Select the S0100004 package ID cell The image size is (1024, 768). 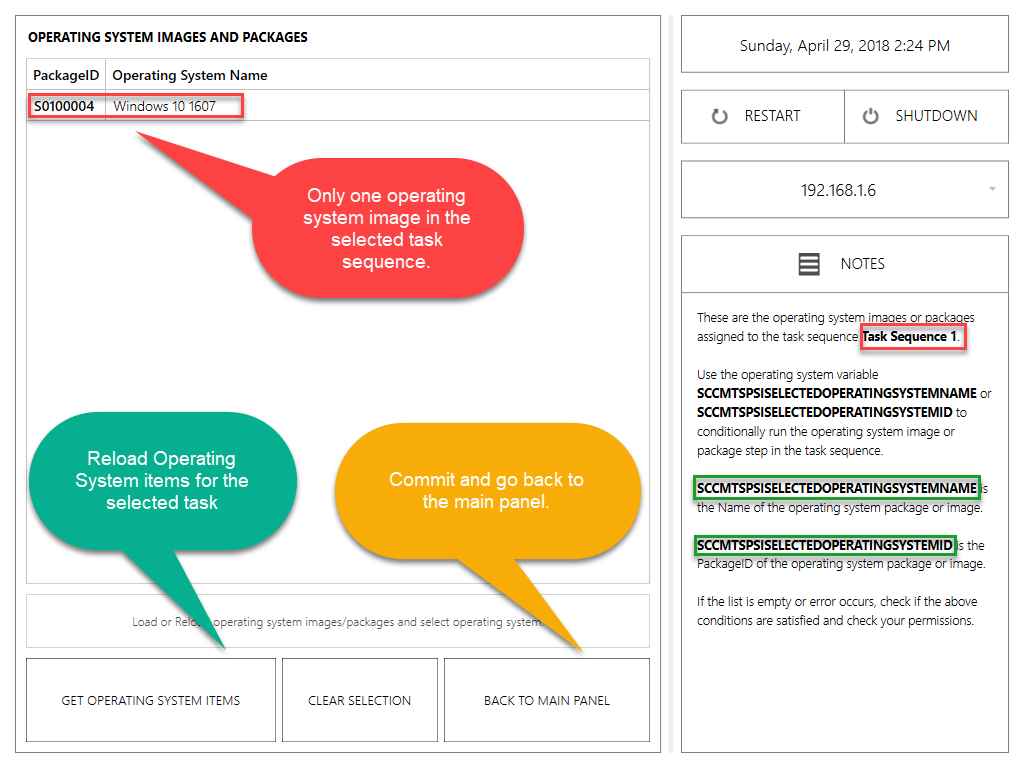pyautogui.click(x=64, y=106)
